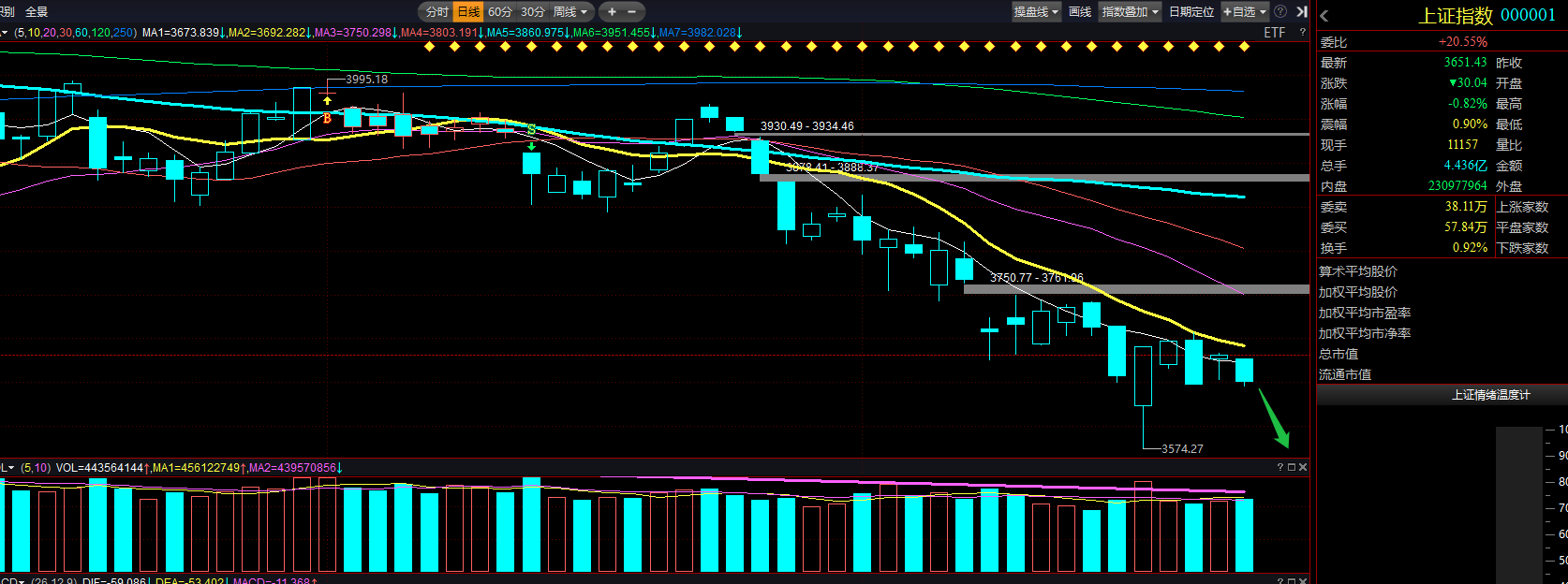Image resolution: width=1568 pixels, height=584 pixels.
Task: Zoom in the chart with plus button
Action: 612,12
